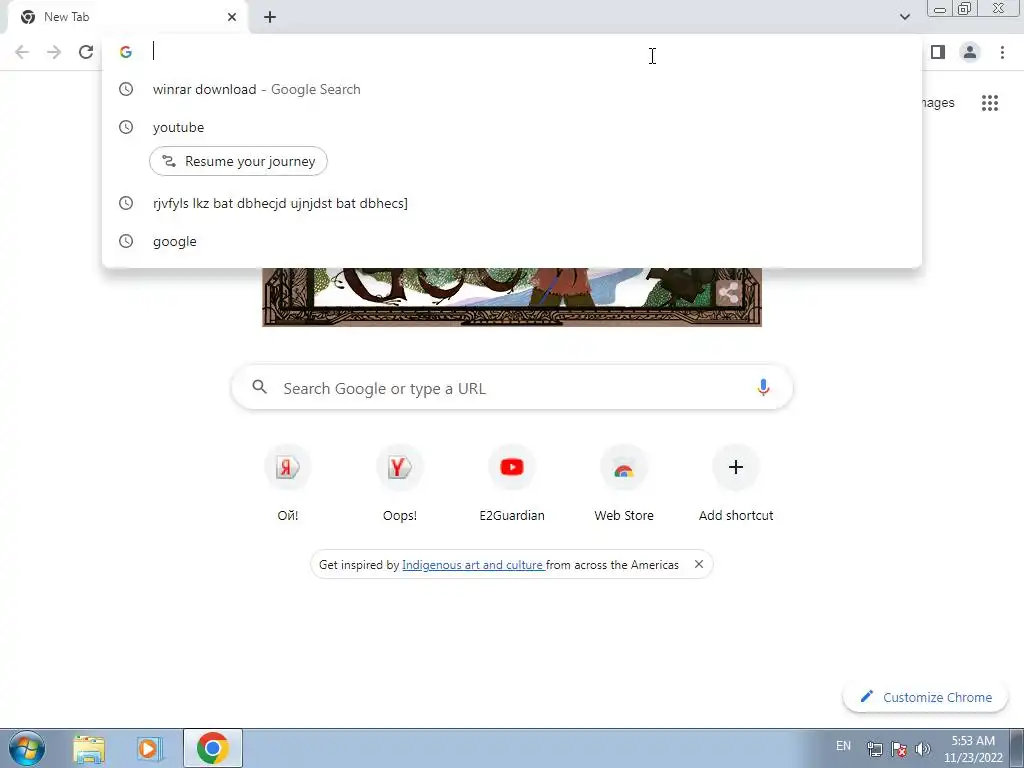The height and width of the screenshot is (768, 1024).
Task: Click the volume speaker tray icon
Action: click(x=923, y=749)
